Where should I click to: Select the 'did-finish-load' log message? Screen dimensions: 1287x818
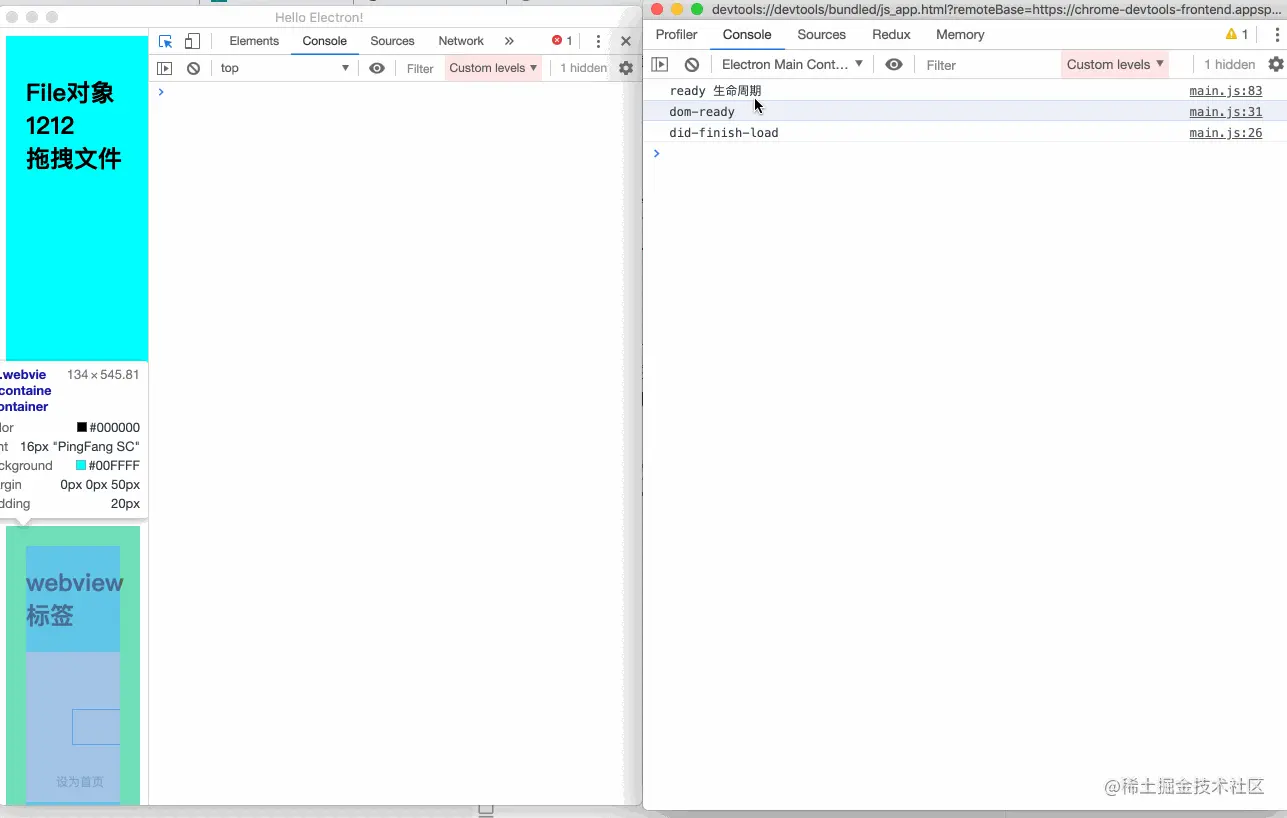click(724, 133)
